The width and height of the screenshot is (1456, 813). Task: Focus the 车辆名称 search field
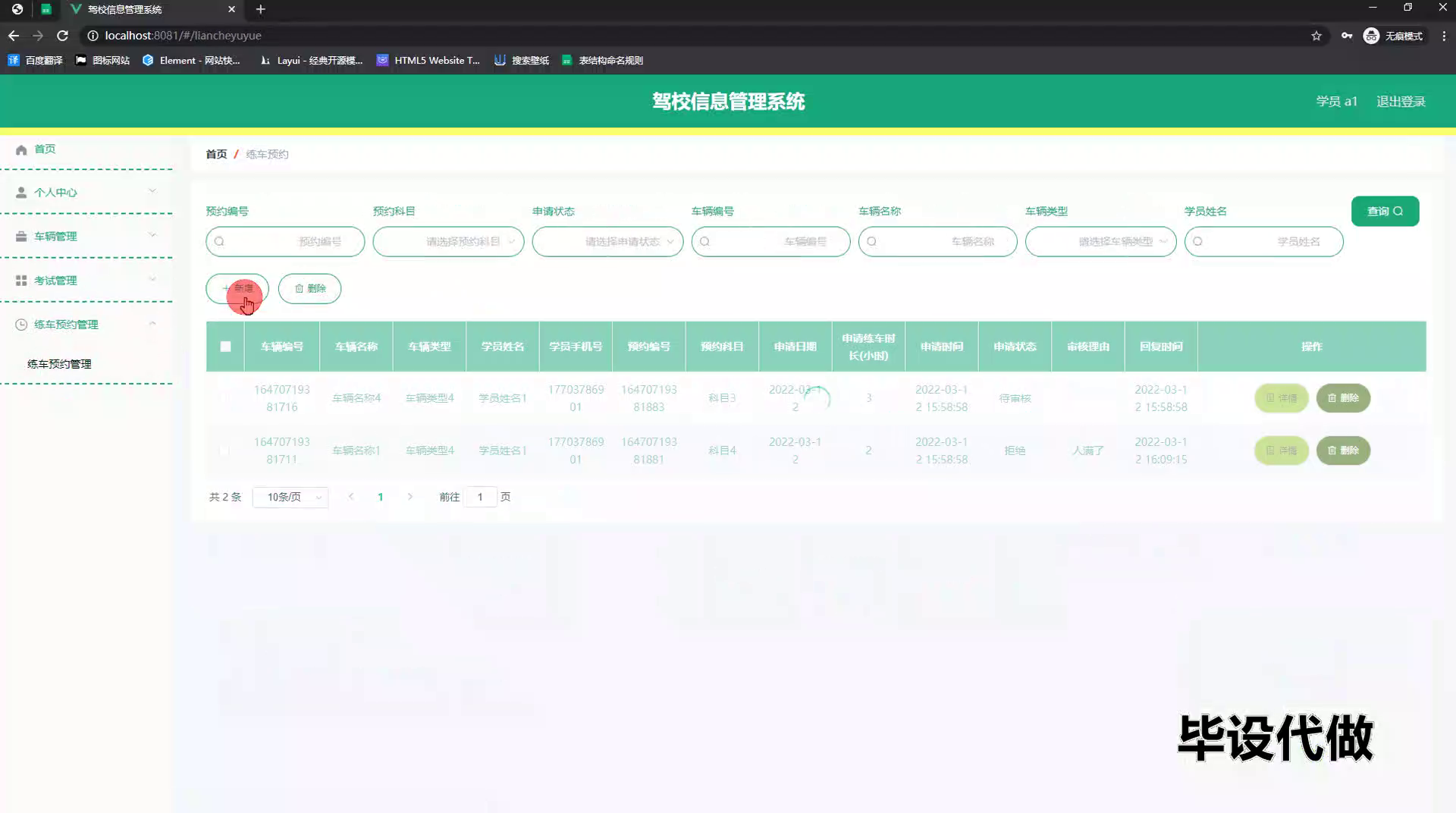pyautogui.click(x=937, y=241)
